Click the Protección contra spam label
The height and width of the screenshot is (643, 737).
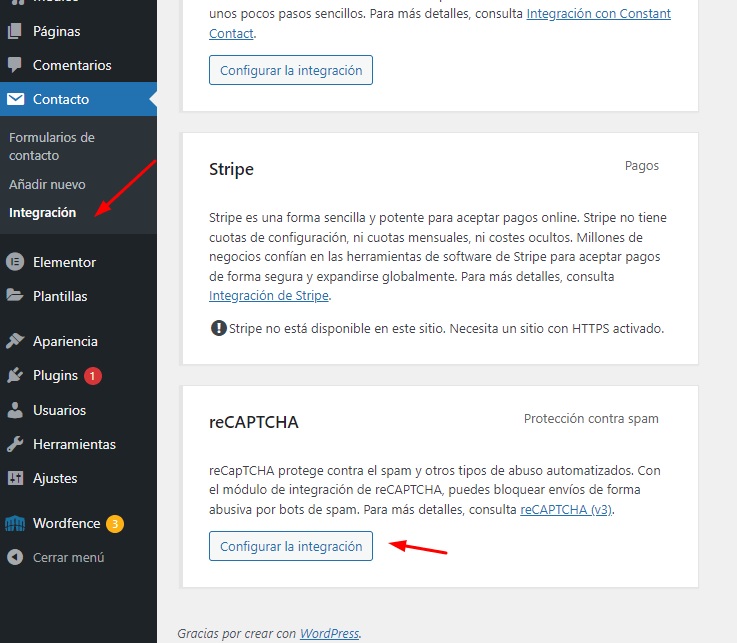[x=591, y=418]
